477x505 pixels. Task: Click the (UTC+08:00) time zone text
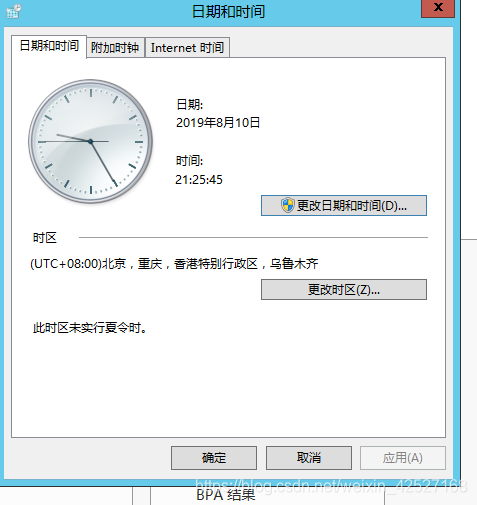point(174,264)
